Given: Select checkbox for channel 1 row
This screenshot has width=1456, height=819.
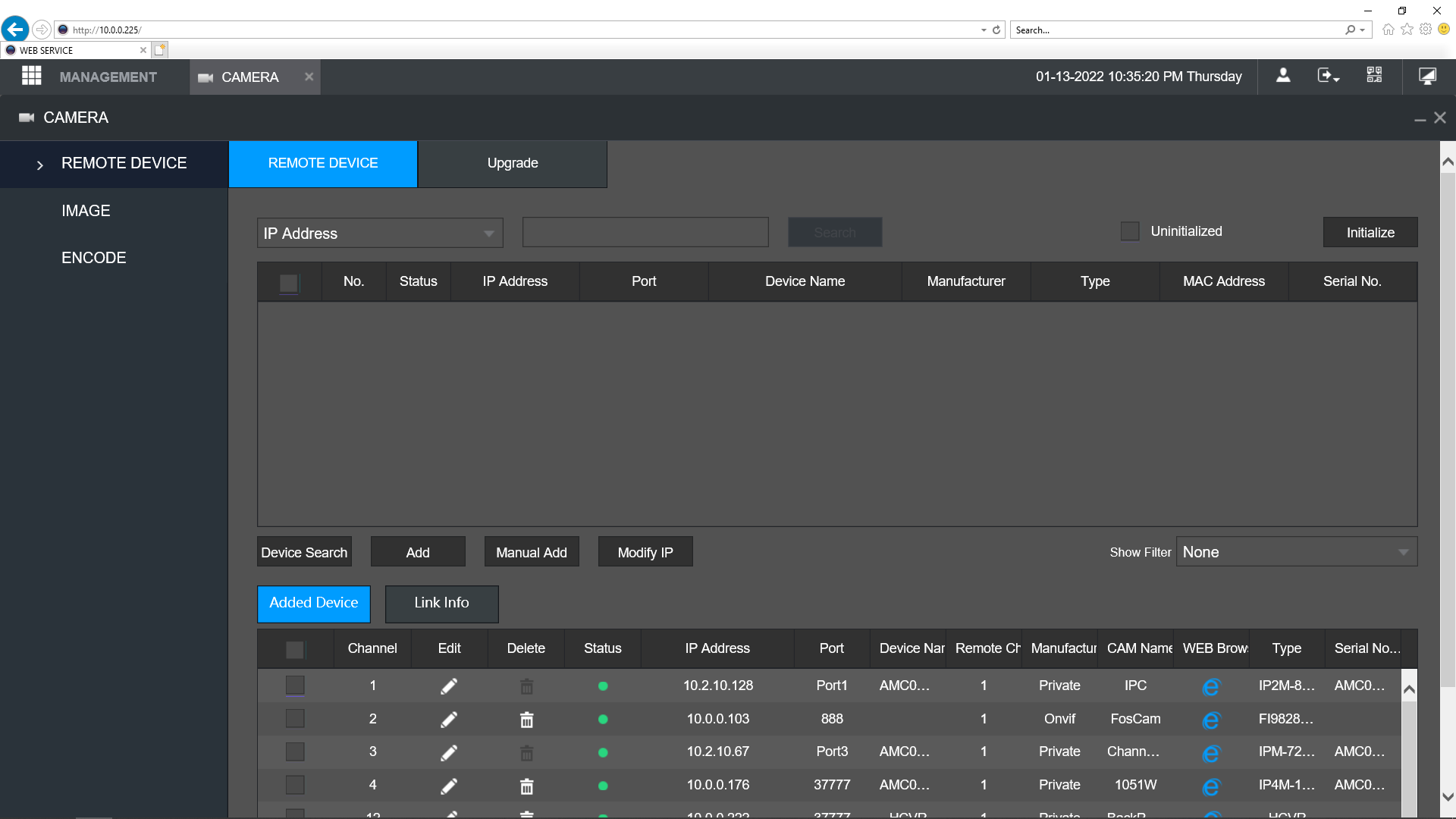Looking at the screenshot, I should point(295,686).
